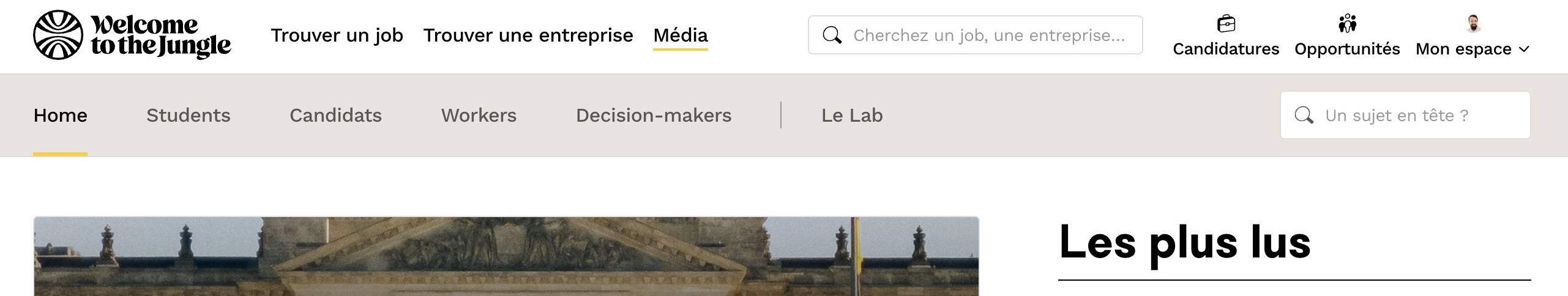This screenshot has height=296, width=1568.
Task: Focus the 'Cherchez un job' search field
Action: tap(988, 35)
